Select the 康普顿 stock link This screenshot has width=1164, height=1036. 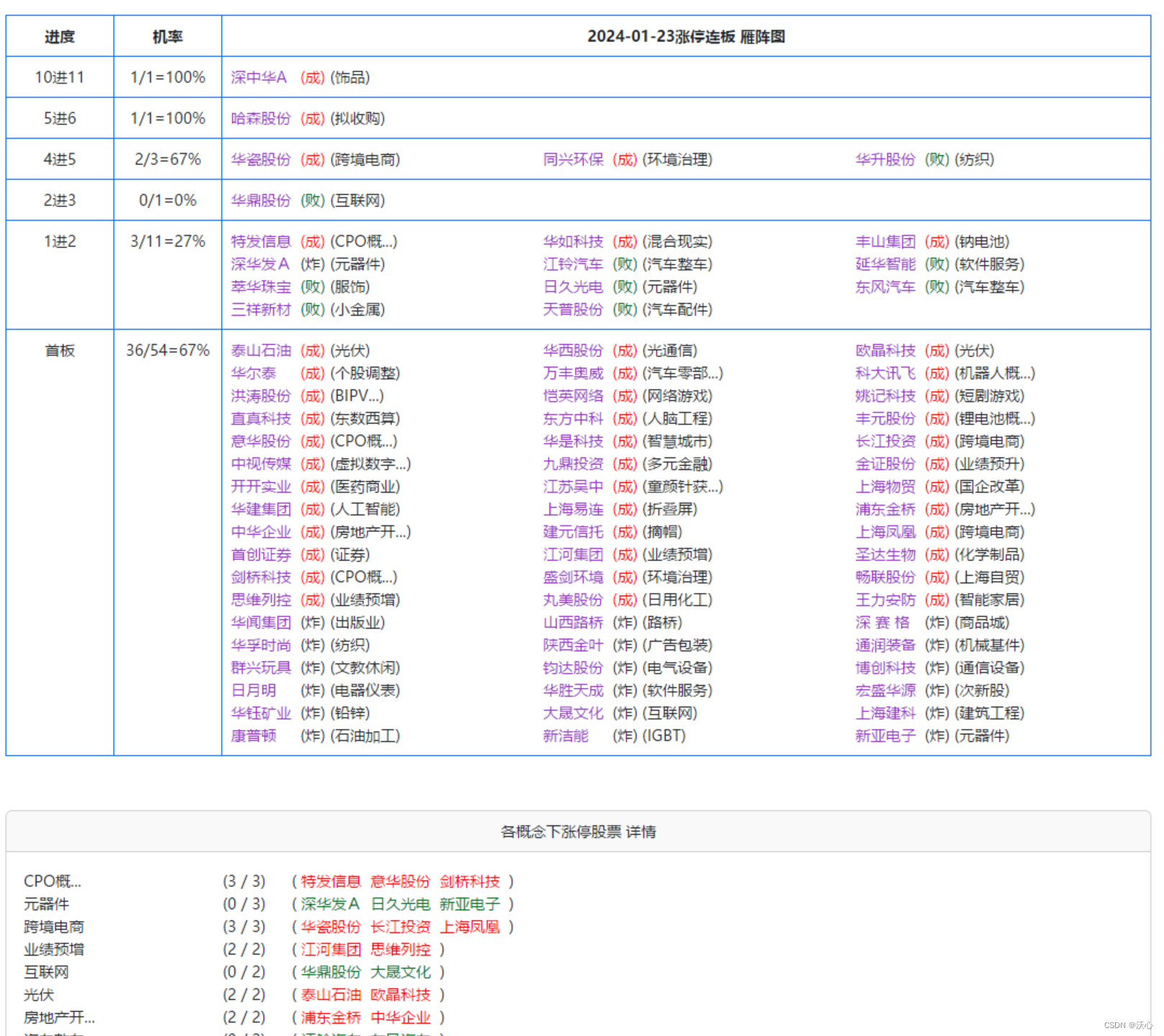pos(253,736)
